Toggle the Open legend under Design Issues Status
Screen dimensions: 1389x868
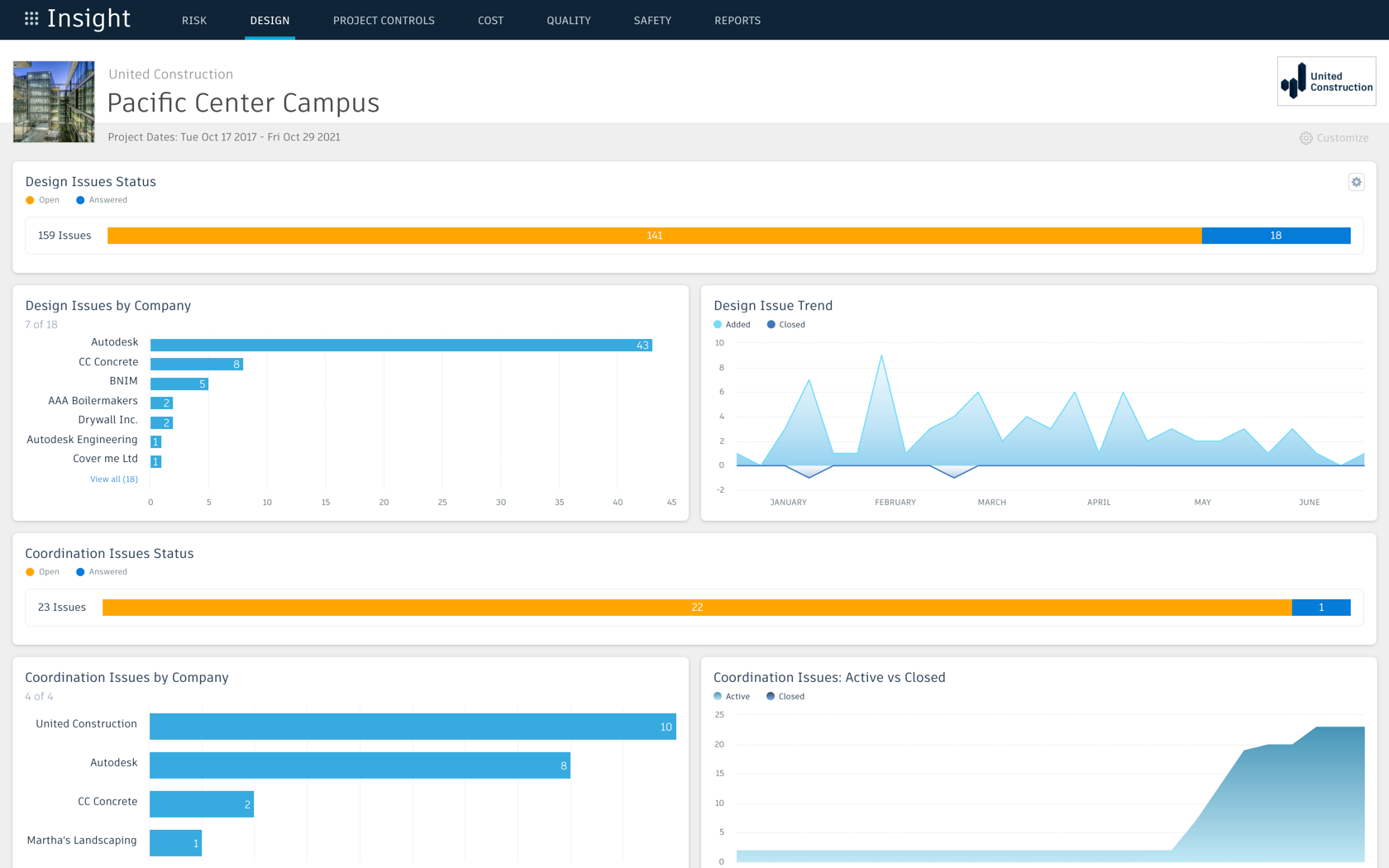[42, 200]
